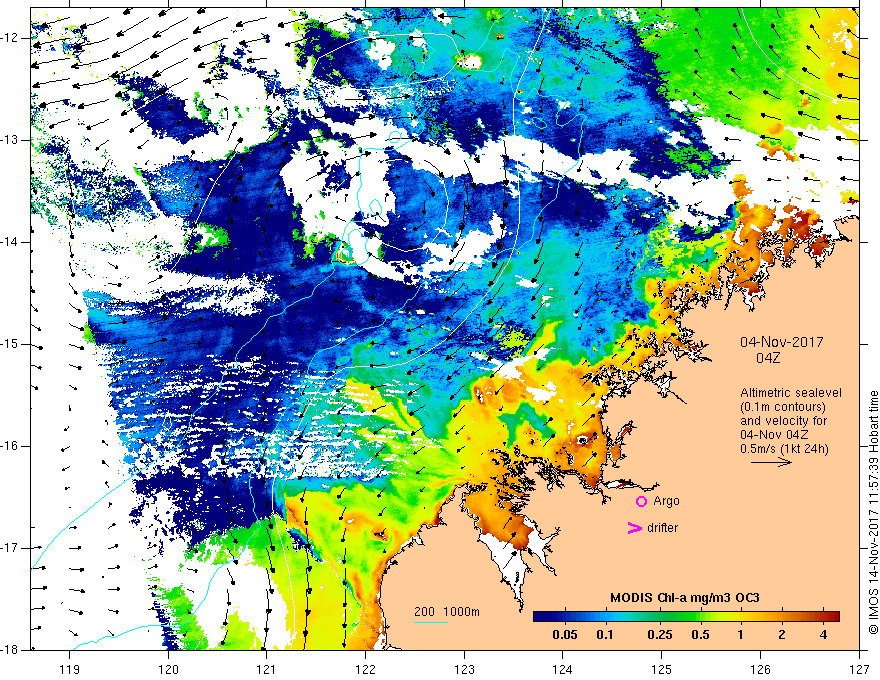Click the '4' color scale label

(823, 635)
